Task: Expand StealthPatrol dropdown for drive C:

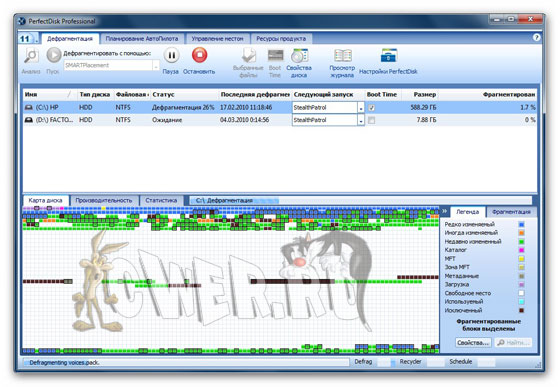Action: pos(361,108)
